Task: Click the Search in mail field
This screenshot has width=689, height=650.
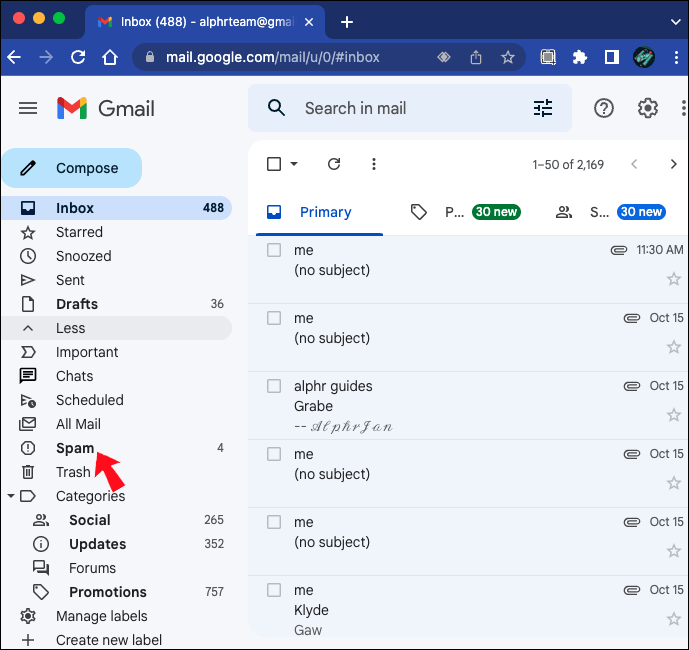Action: click(x=409, y=108)
